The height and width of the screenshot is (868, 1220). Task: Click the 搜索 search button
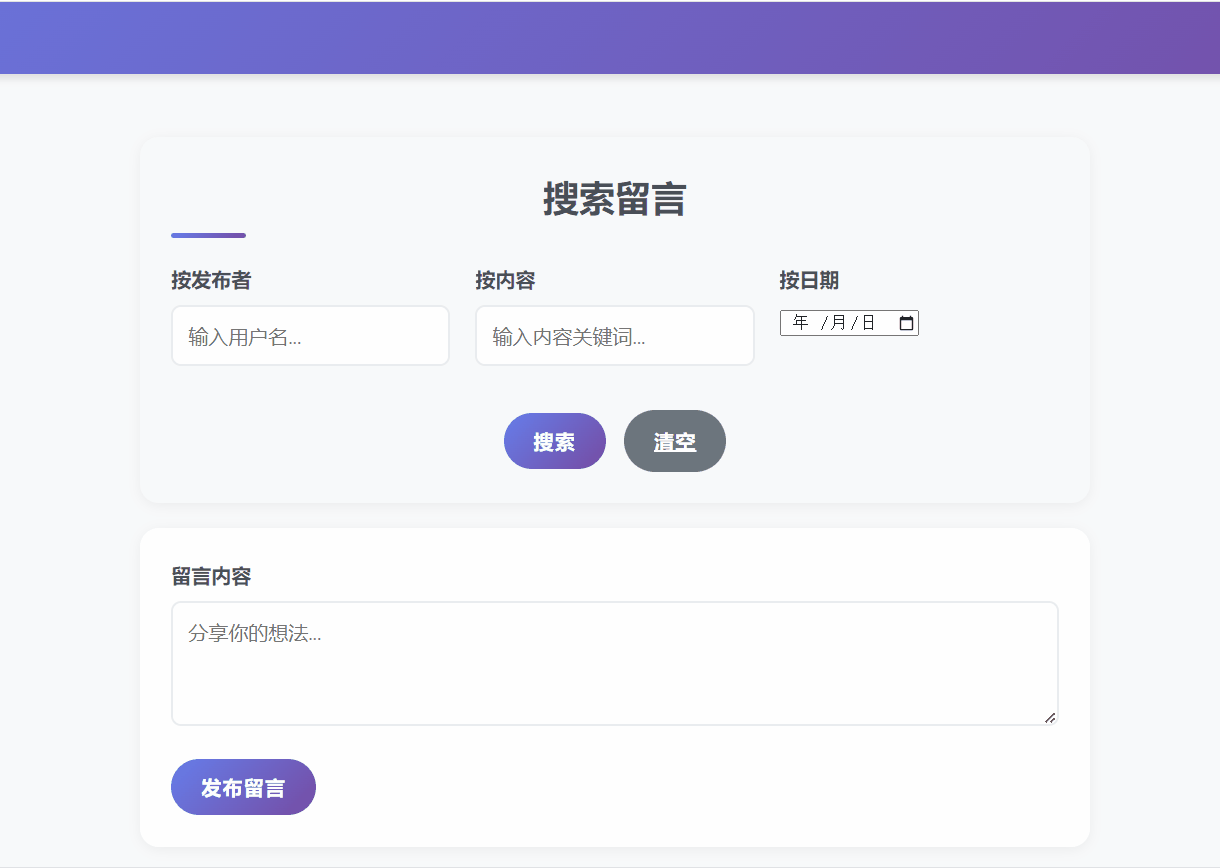(x=554, y=441)
